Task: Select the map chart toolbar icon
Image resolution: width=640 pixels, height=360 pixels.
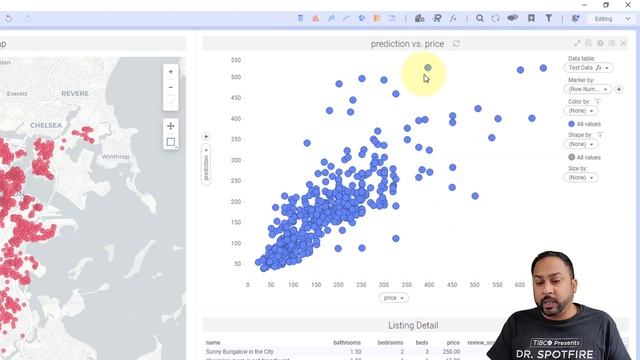Action: [x=362, y=18]
